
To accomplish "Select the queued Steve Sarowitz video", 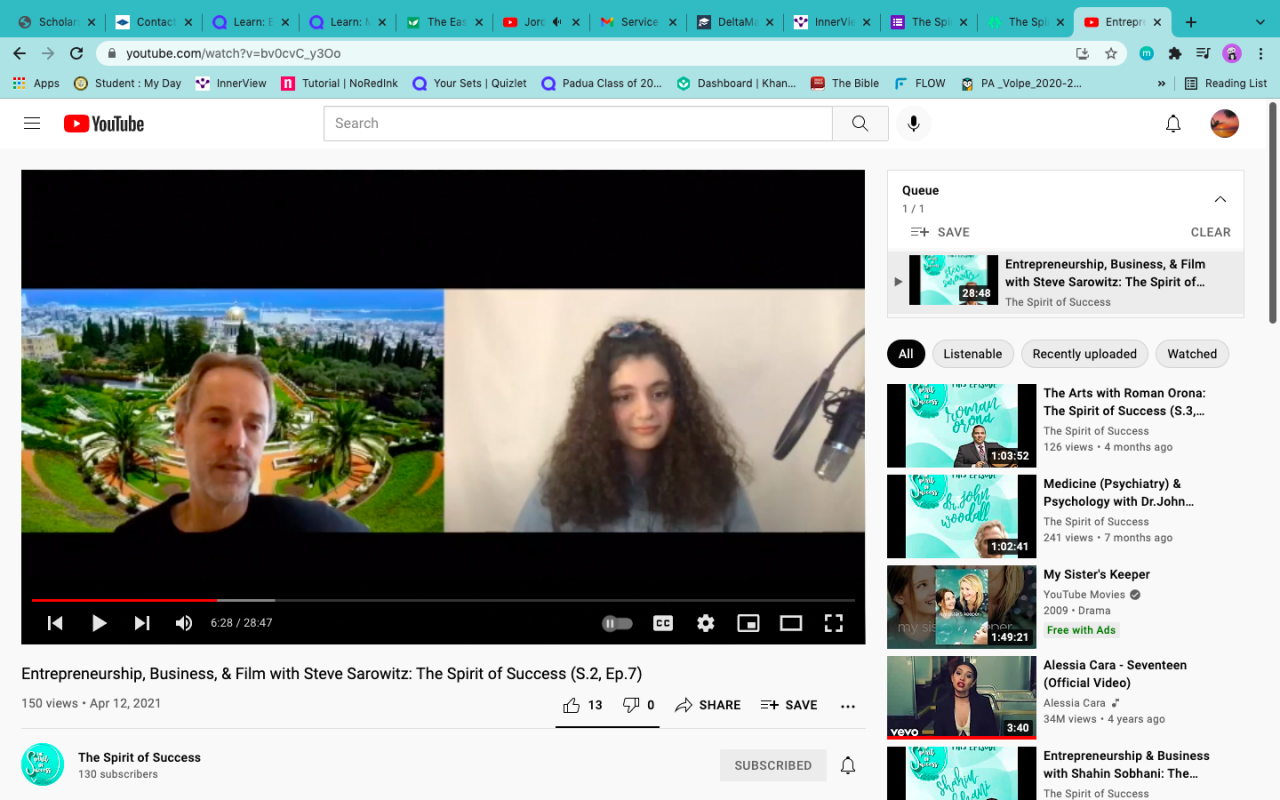I will click(x=1066, y=282).
